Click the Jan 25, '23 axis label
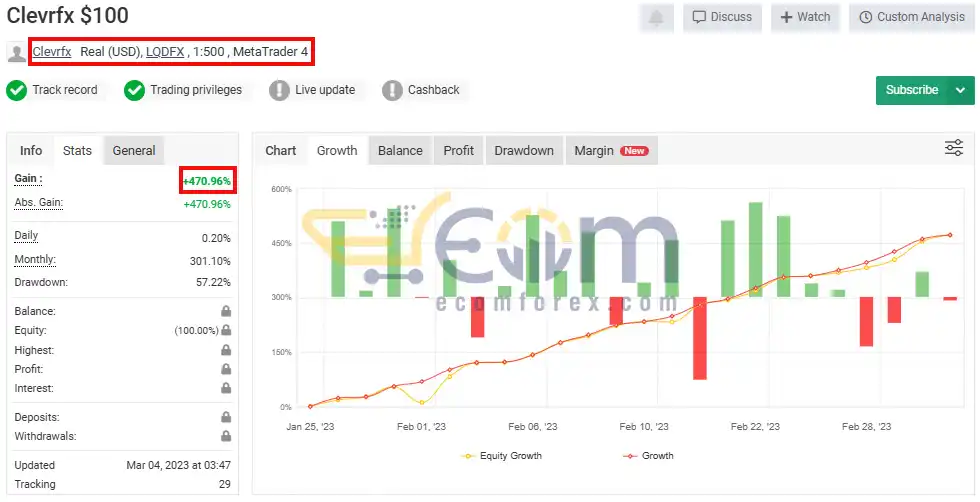 pos(310,426)
